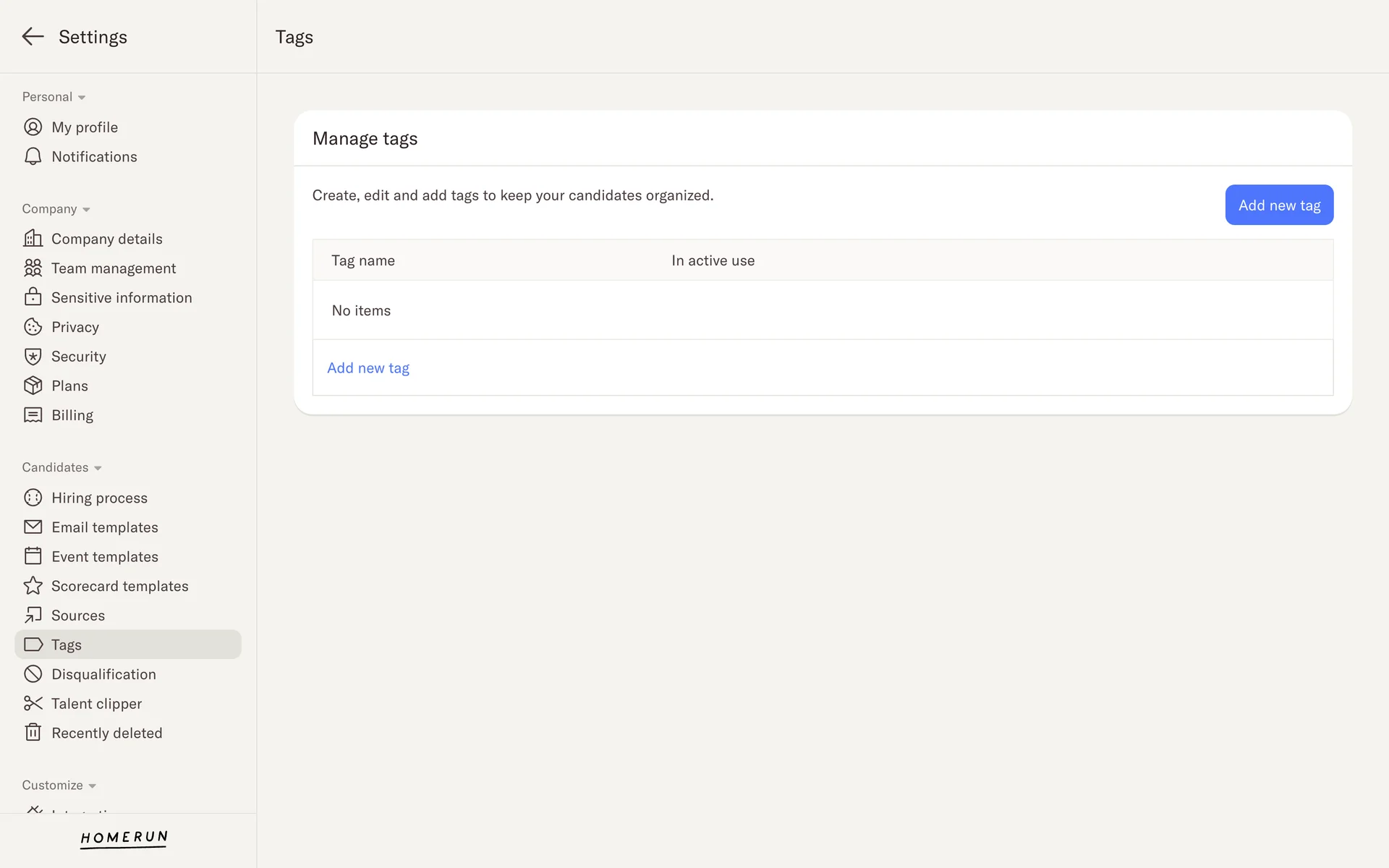
Task: Click the back arrow next to Settings
Action: [x=33, y=37]
